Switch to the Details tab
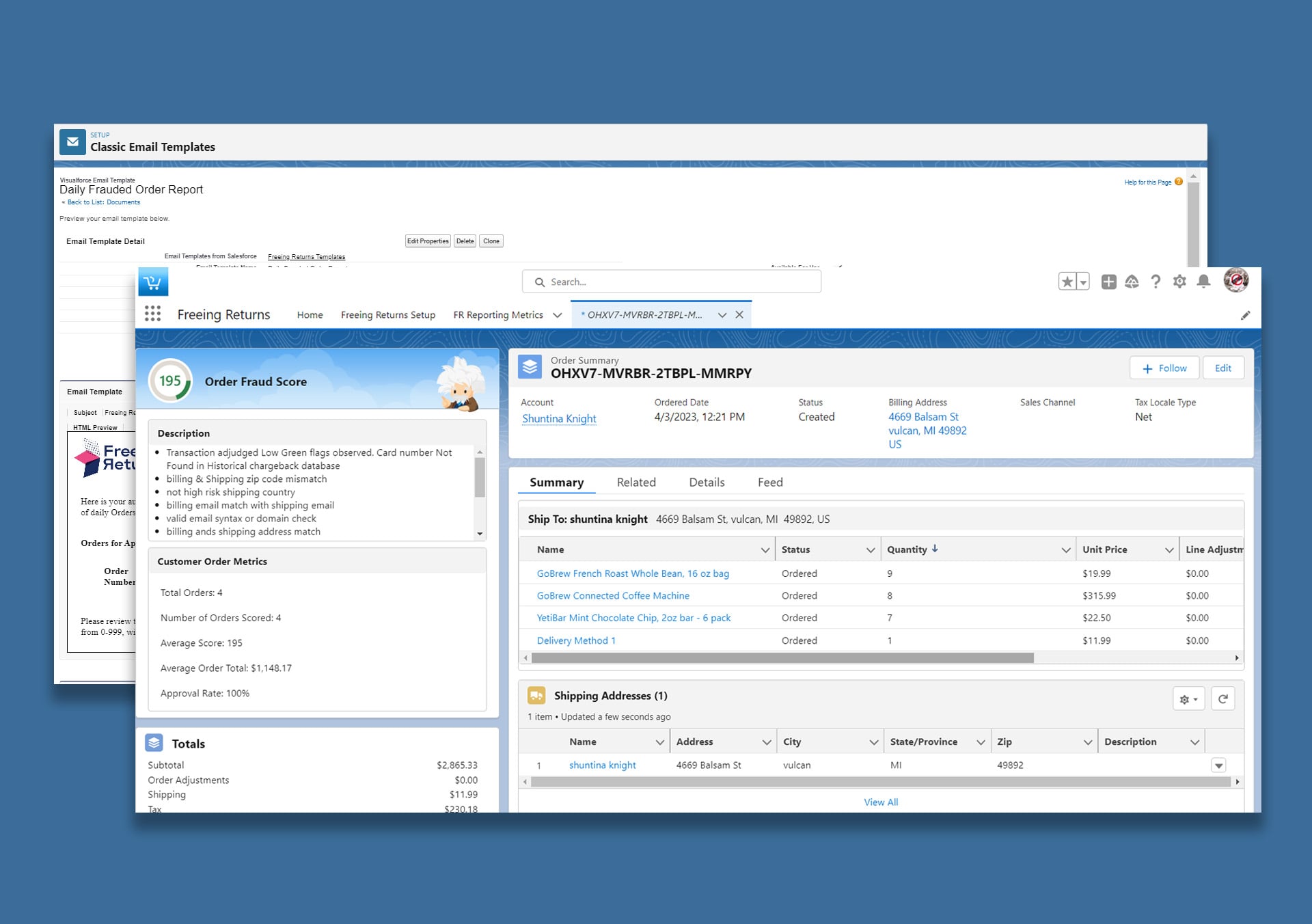The height and width of the screenshot is (924, 1312). 707,483
